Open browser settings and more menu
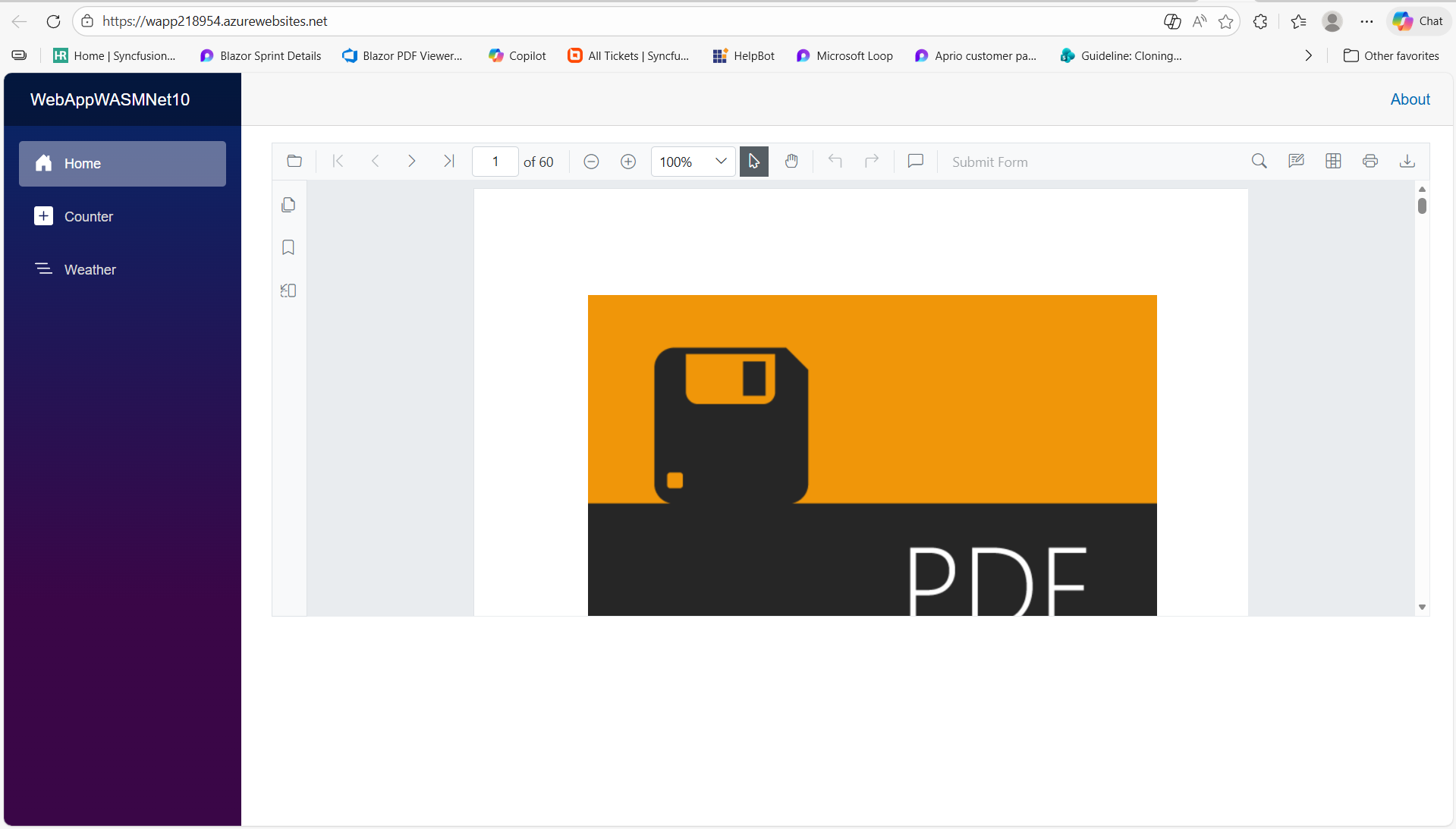The width and height of the screenshot is (1456, 829). (1366, 21)
